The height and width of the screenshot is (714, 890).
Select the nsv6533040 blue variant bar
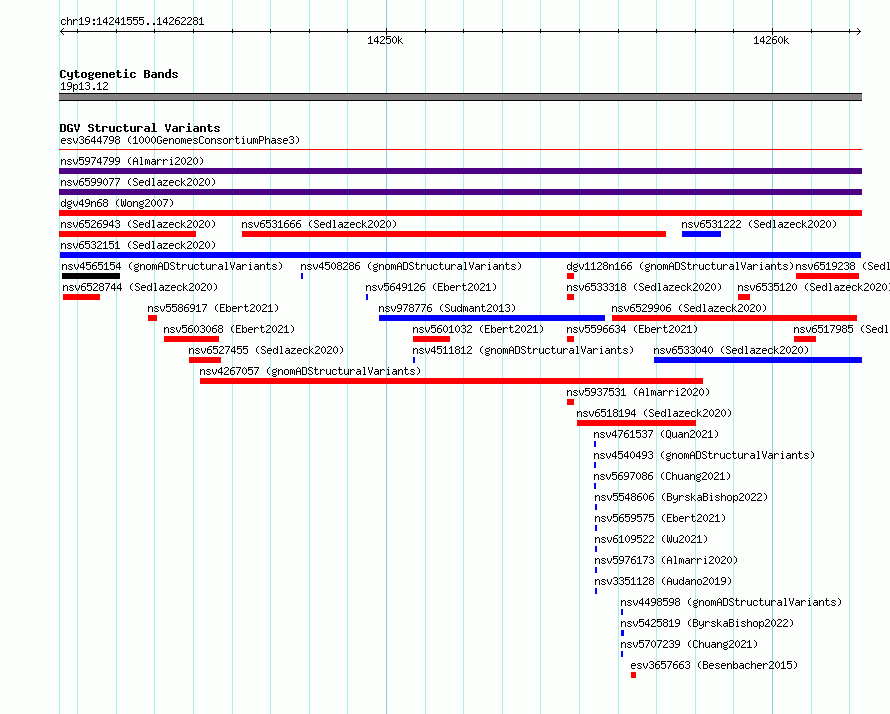[758, 360]
